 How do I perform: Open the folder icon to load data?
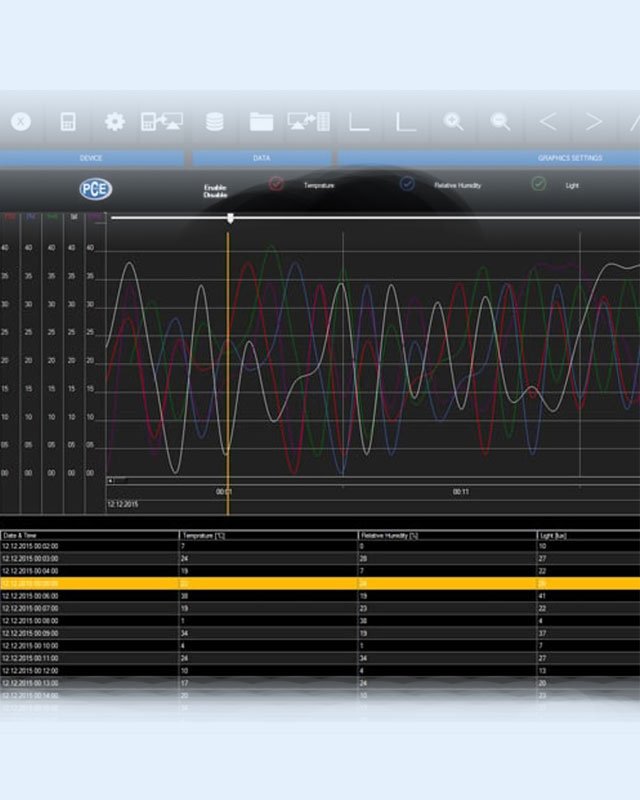point(261,122)
